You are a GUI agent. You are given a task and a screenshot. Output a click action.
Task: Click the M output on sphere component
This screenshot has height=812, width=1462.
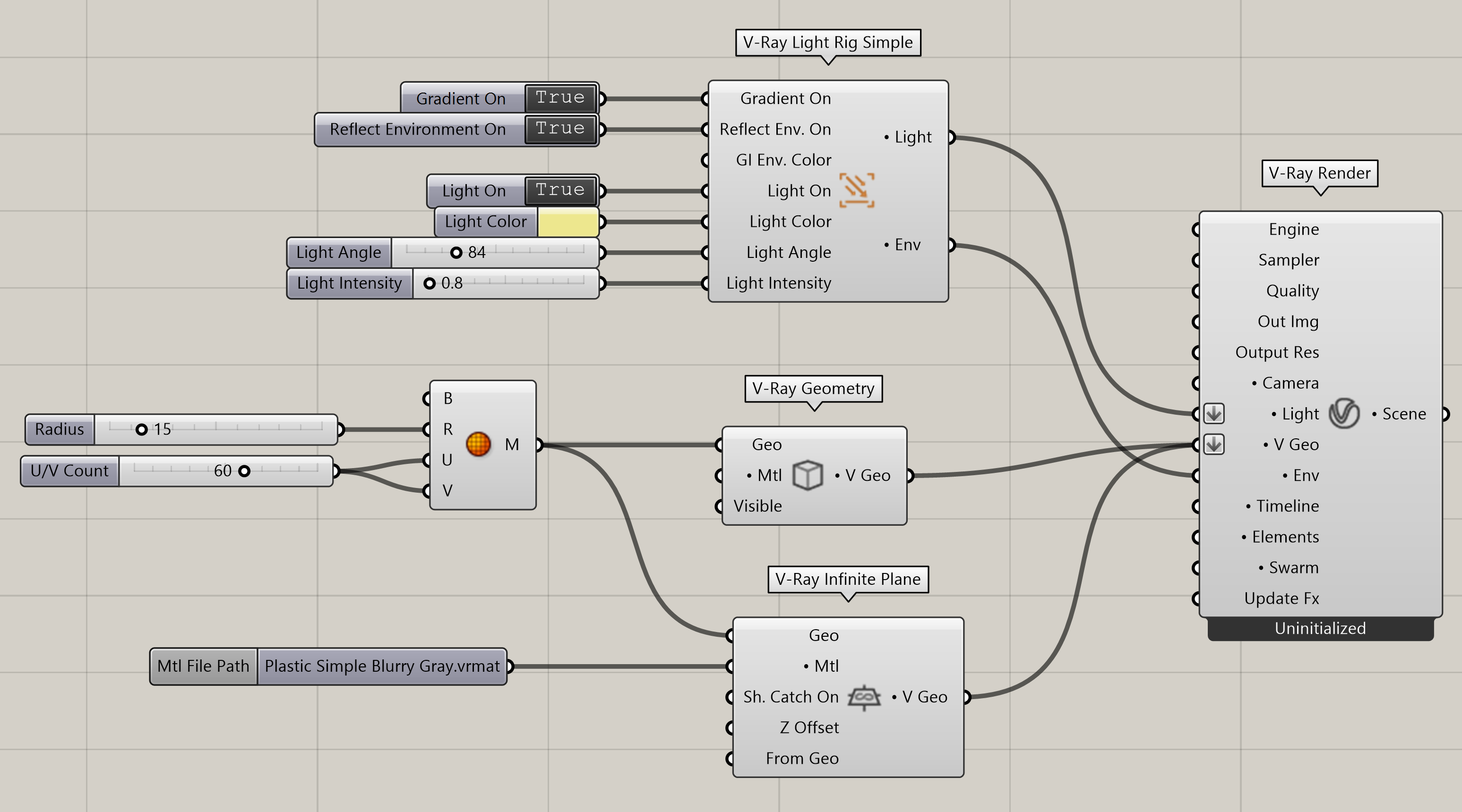click(x=512, y=444)
